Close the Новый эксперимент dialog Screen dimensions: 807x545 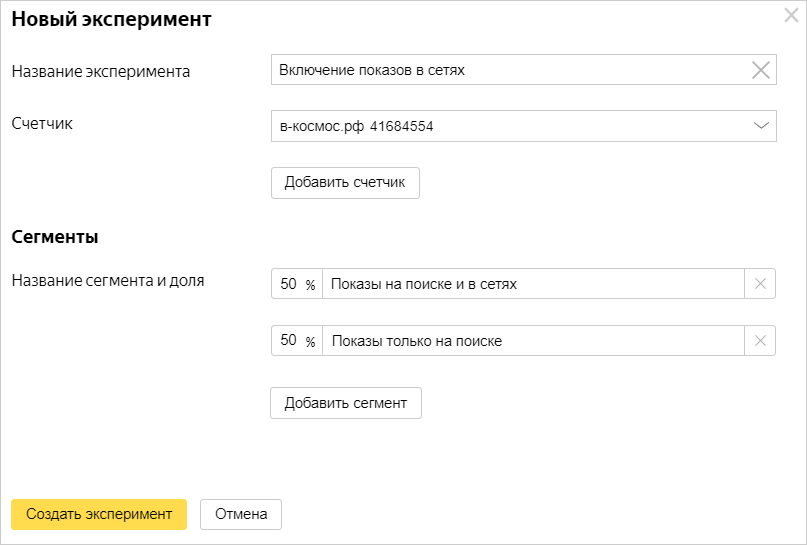[791, 16]
